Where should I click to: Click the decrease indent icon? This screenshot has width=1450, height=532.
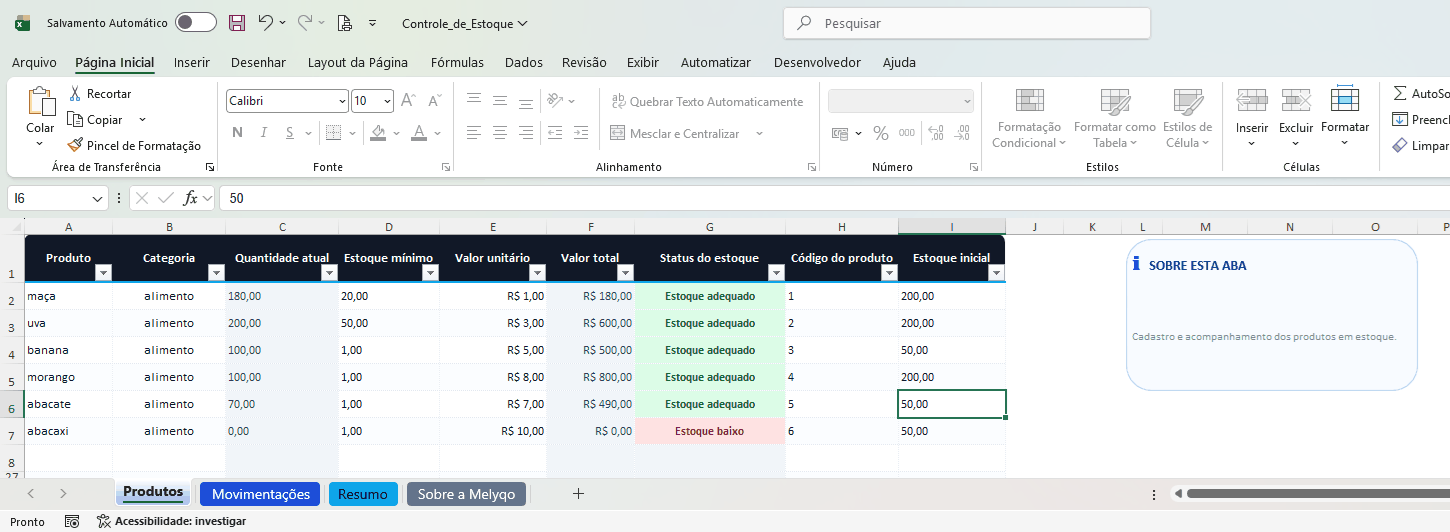(x=553, y=132)
